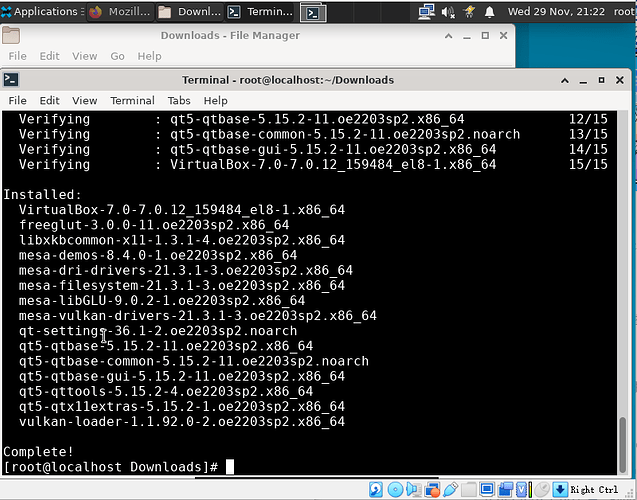Click the network connection tray icon
The height and width of the screenshot is (500, 637).
click(426, 12)
